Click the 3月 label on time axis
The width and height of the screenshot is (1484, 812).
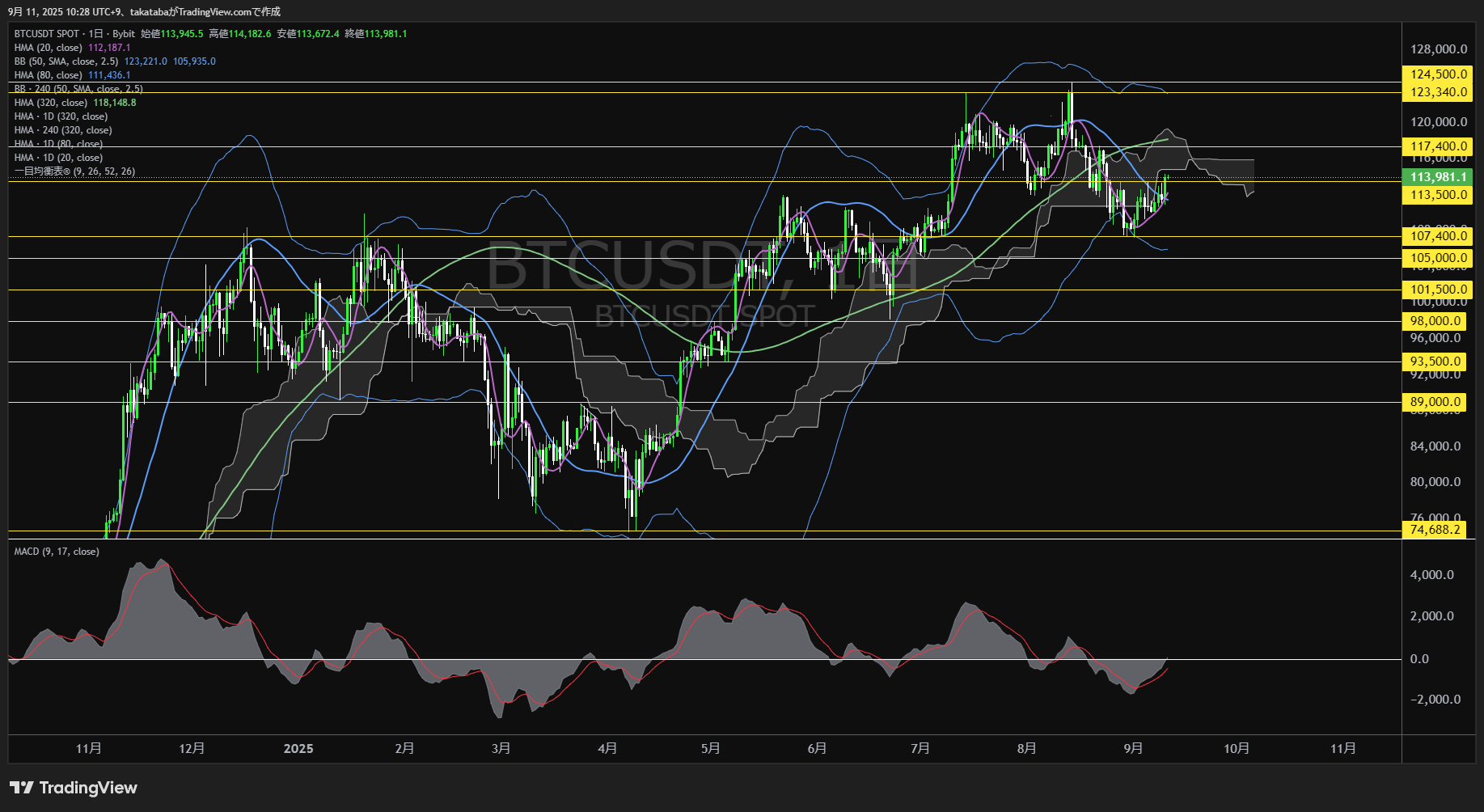point(501,748)
